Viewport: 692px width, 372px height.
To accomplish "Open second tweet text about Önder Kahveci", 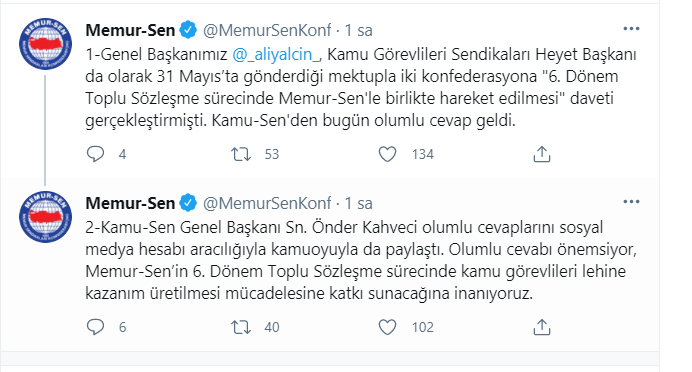I will [x=361, y=260].
